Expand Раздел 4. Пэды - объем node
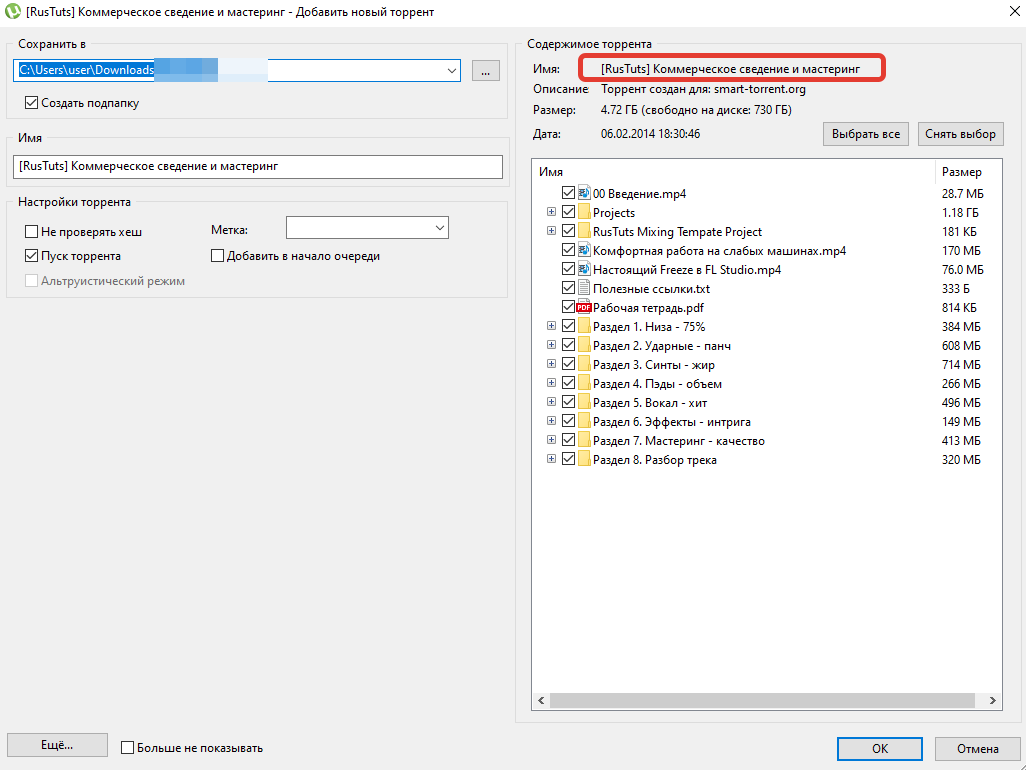The image size is (1026, 770). (552, 382)
